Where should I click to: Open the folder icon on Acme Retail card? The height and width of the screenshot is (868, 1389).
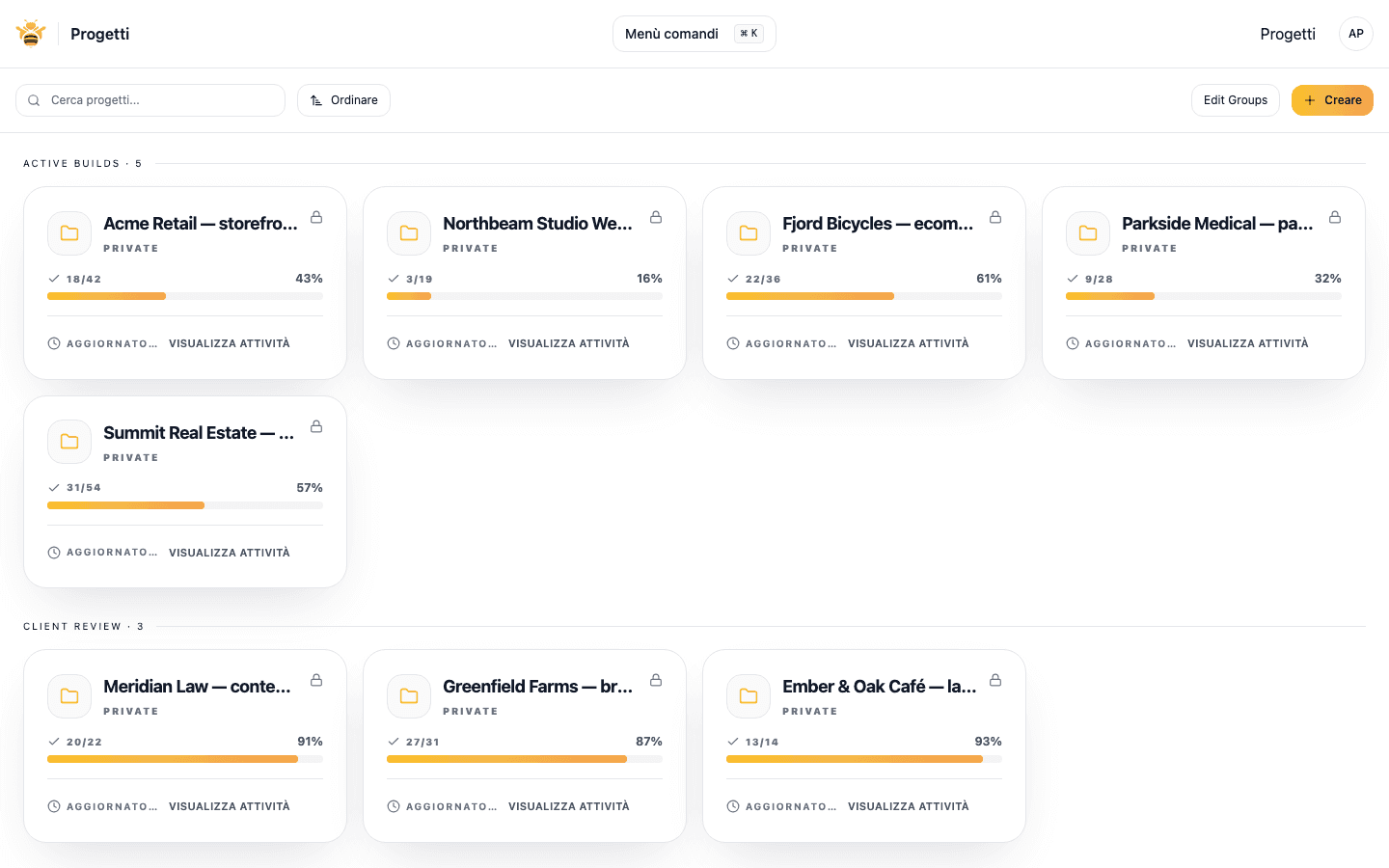coord(68,232)
